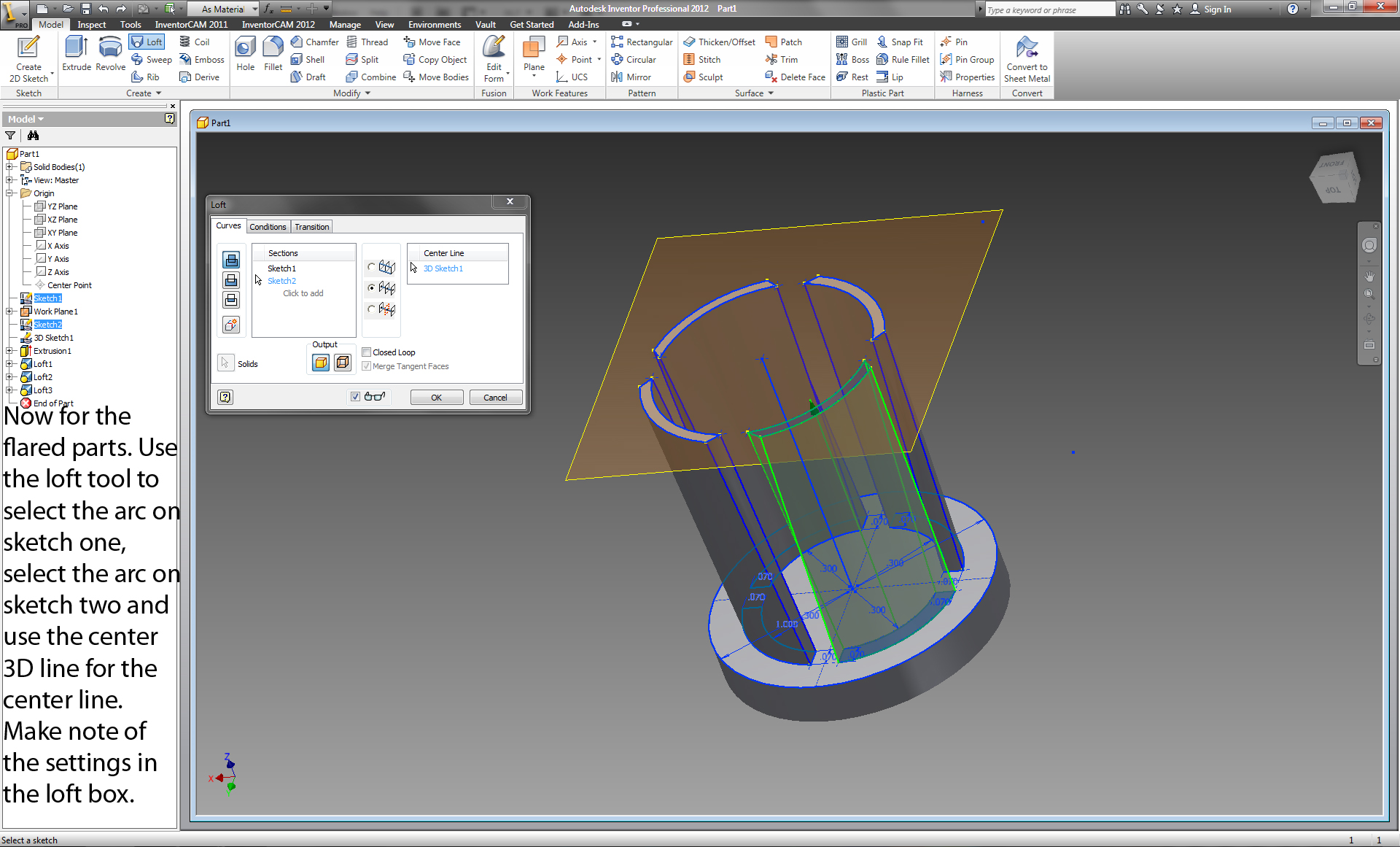The image size is (1400, 847).
Task: Select Rectangular pattern tool
Action: (x=642, y=42)
